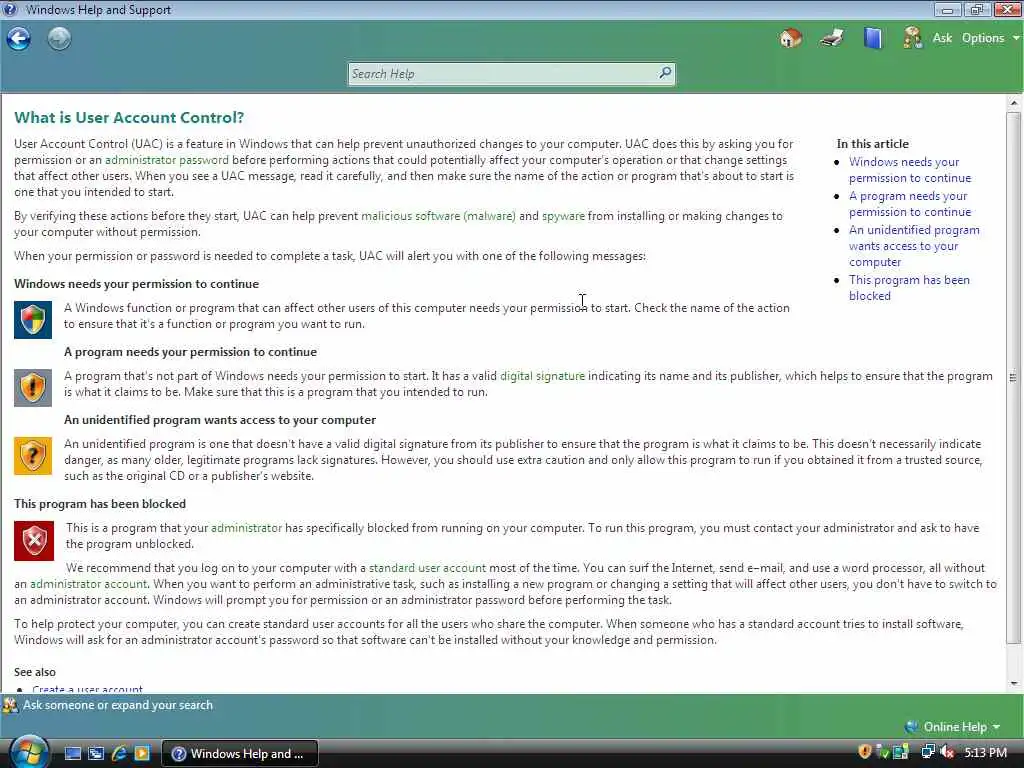Jump to A program needs your permission
This screenshot has width=1024, height=768.
click(x=910, y=204)
